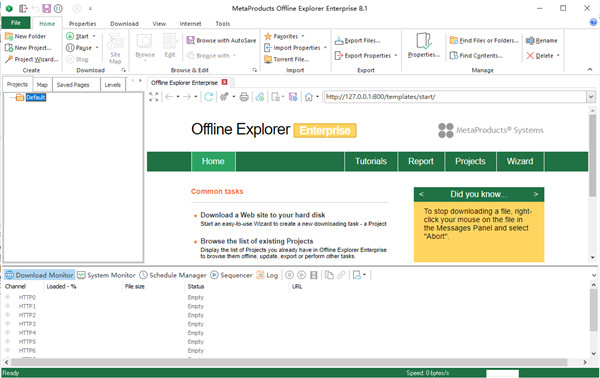Click the film strip icon in the monitor toolbar

314,275
